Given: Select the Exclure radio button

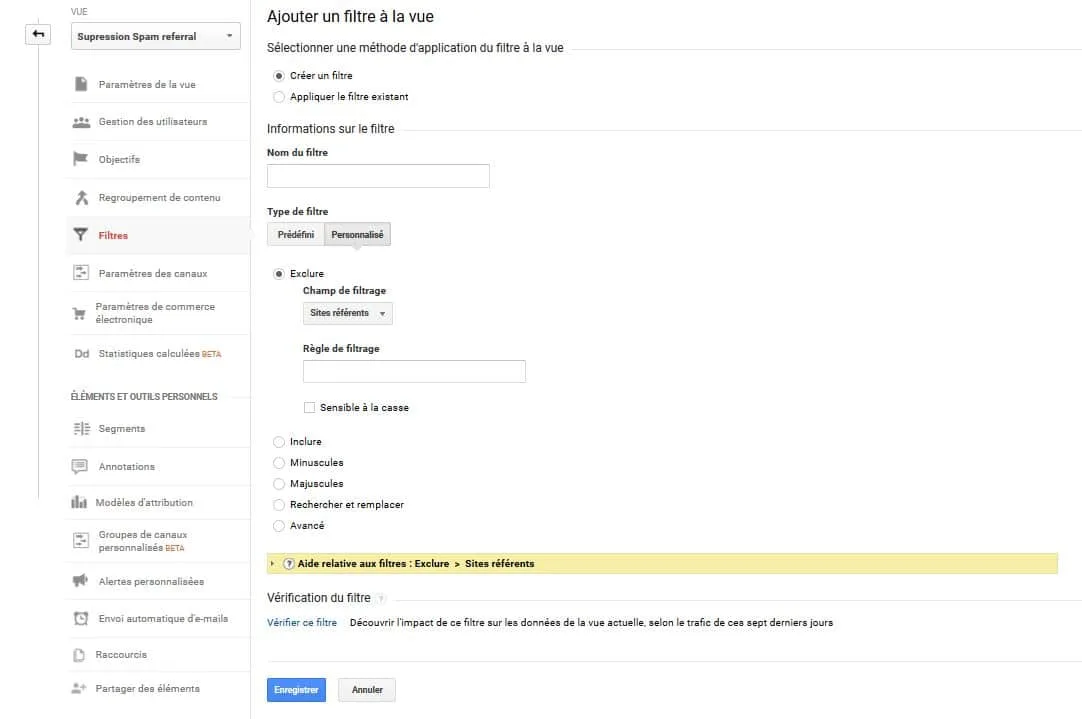Looking at the screenshot, I should [279, 274].
